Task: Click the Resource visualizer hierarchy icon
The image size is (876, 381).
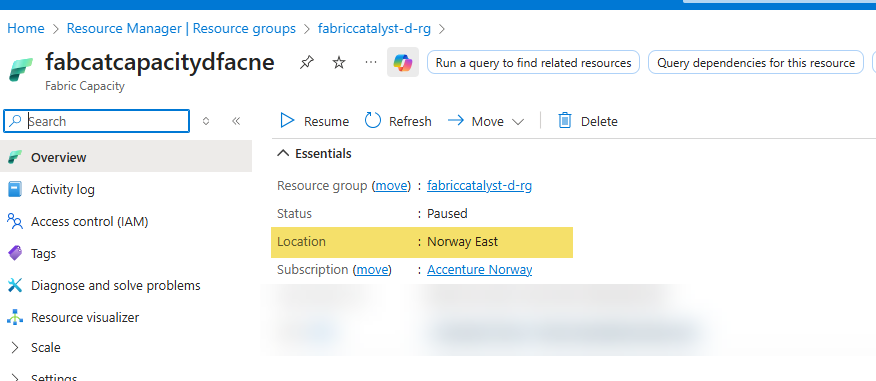Action: click(x=15, y=317)
